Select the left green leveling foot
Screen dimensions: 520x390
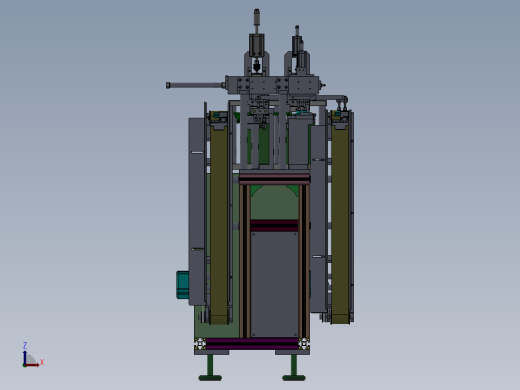point(210,368)
